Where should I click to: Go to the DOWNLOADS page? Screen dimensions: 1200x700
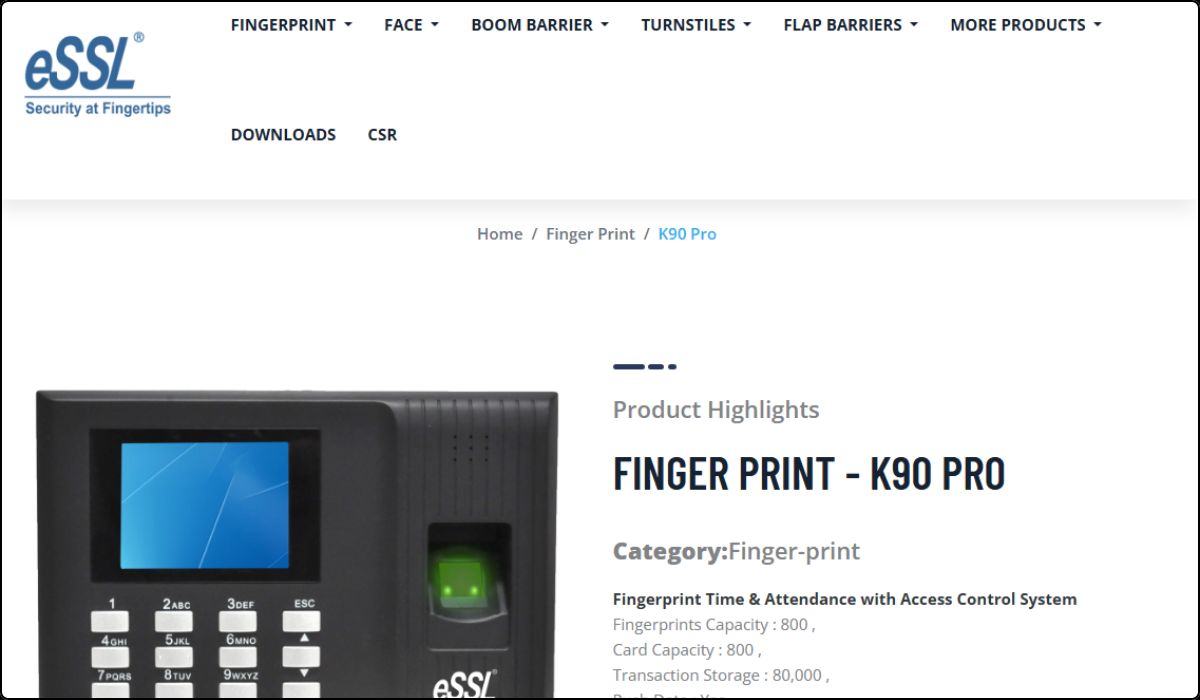[283, 135]
